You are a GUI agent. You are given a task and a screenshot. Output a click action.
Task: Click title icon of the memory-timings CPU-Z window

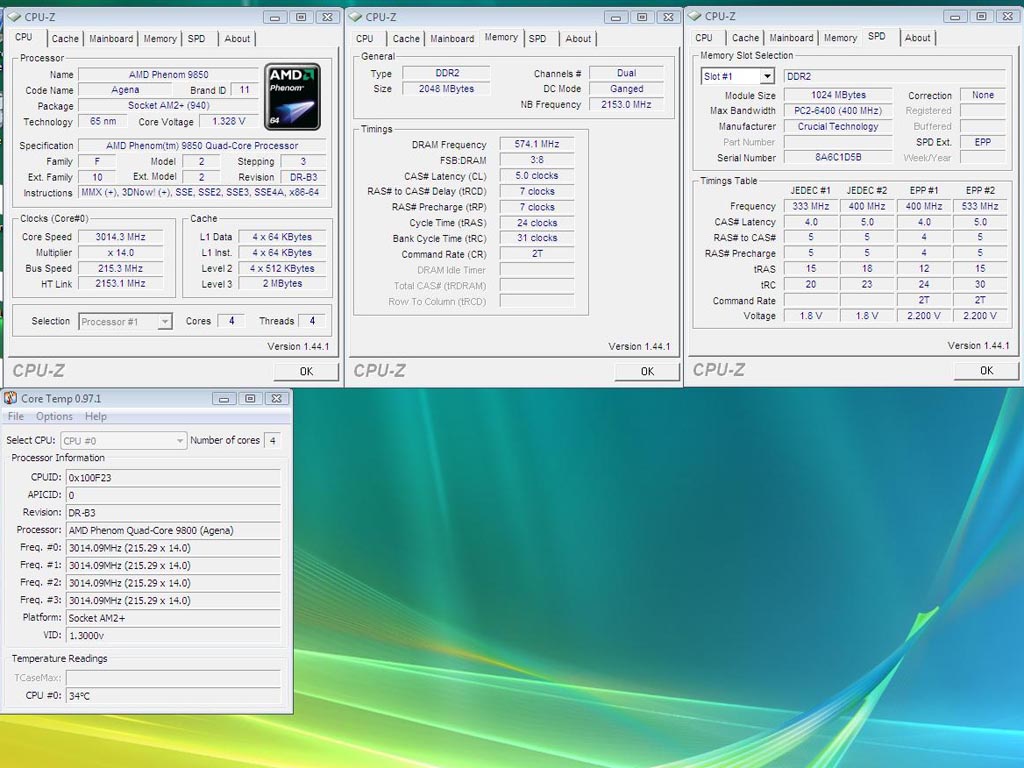pyautogui.click(x=355, y=17)
